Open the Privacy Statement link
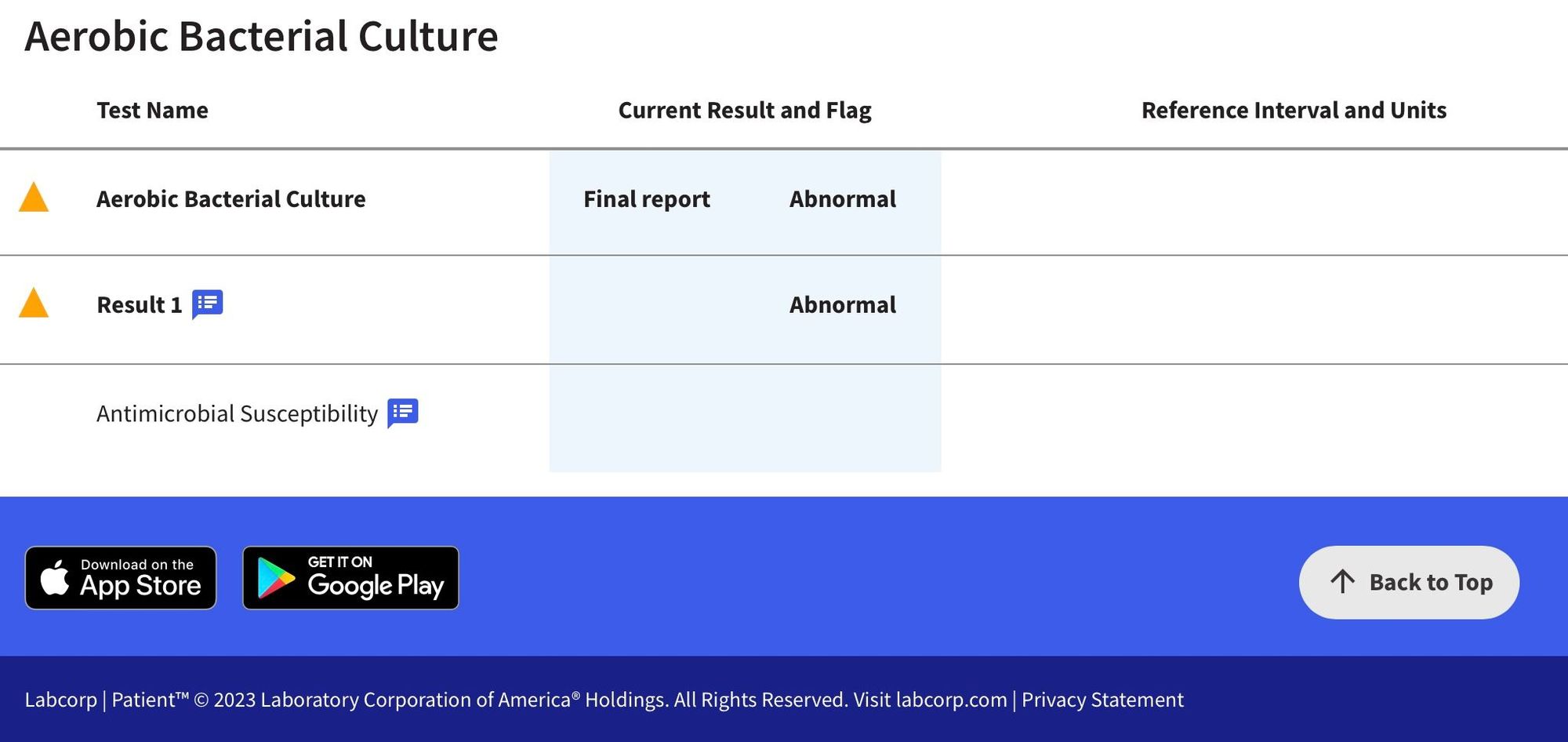 coord(1102,699)
